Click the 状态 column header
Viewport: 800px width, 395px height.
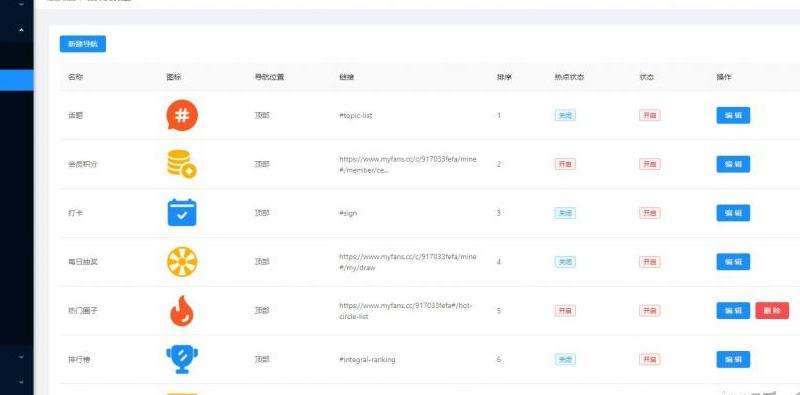[x=646, y=78]
